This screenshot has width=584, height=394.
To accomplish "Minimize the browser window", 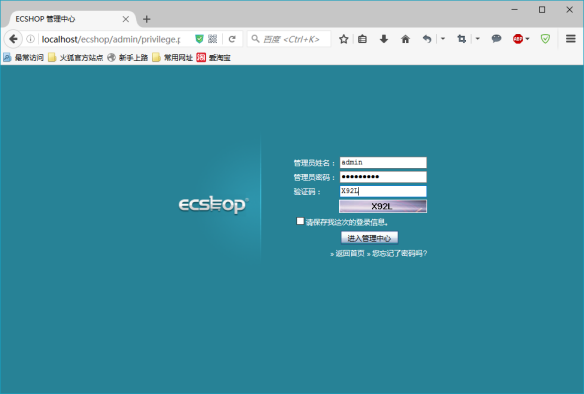I will point(515,10).
